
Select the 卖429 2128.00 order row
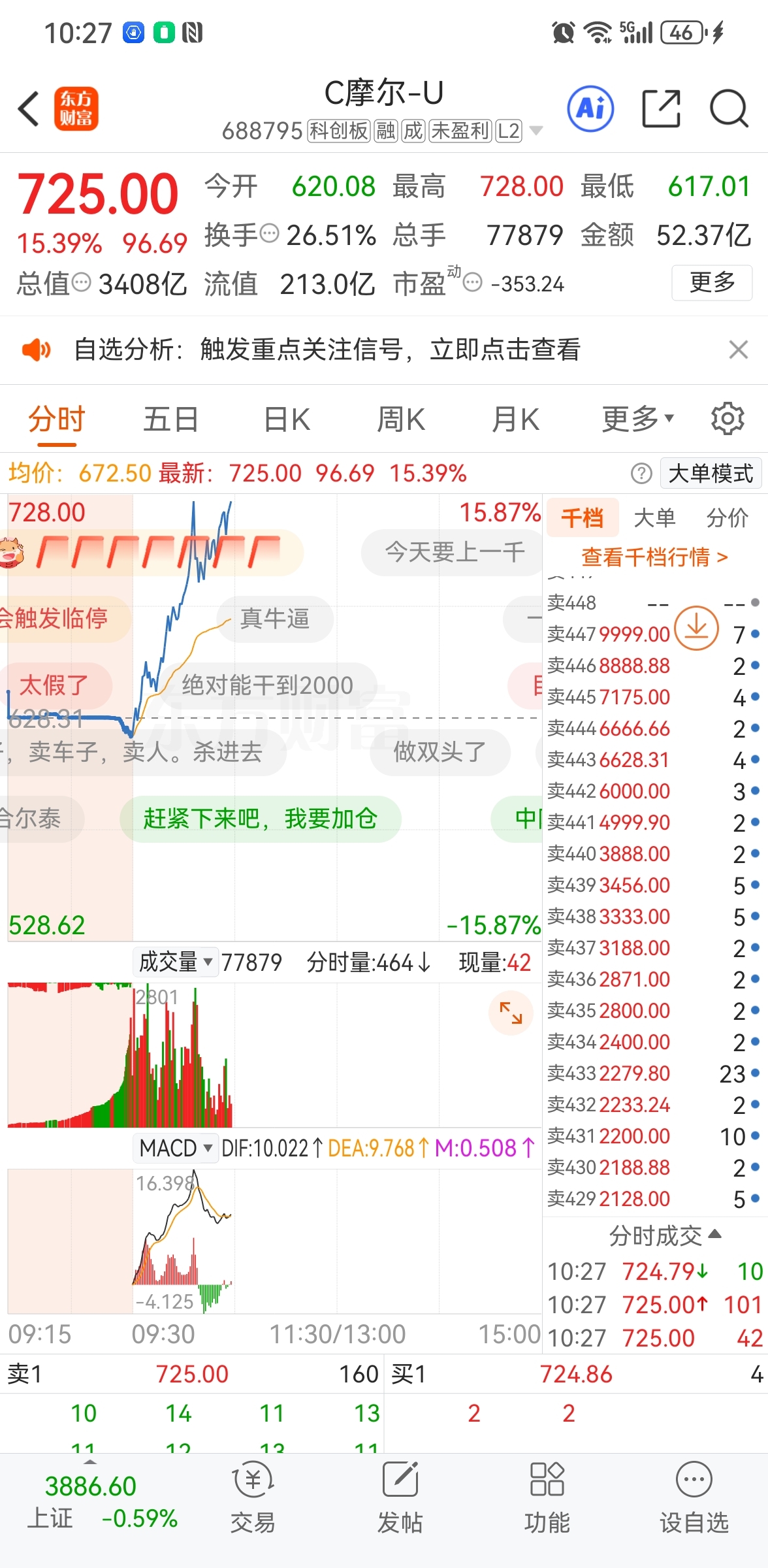[x=654, y=1199]
